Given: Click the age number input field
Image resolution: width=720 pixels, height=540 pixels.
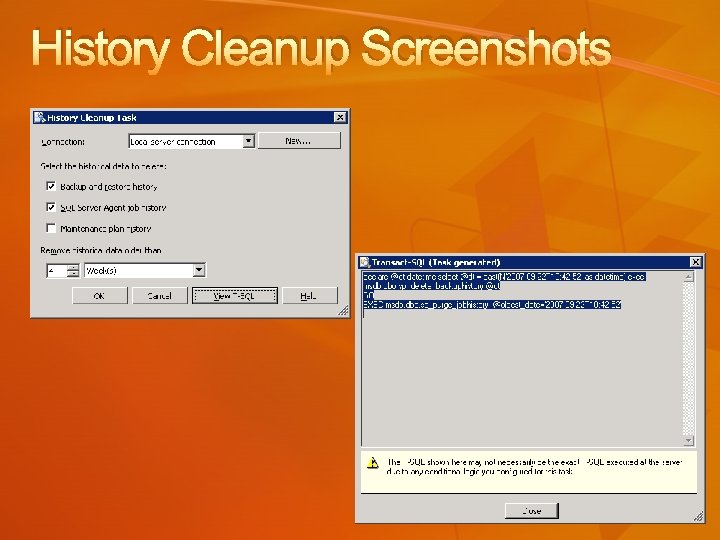Looking at the screenshot, I should pyautogui.click(x=56, y=270).
